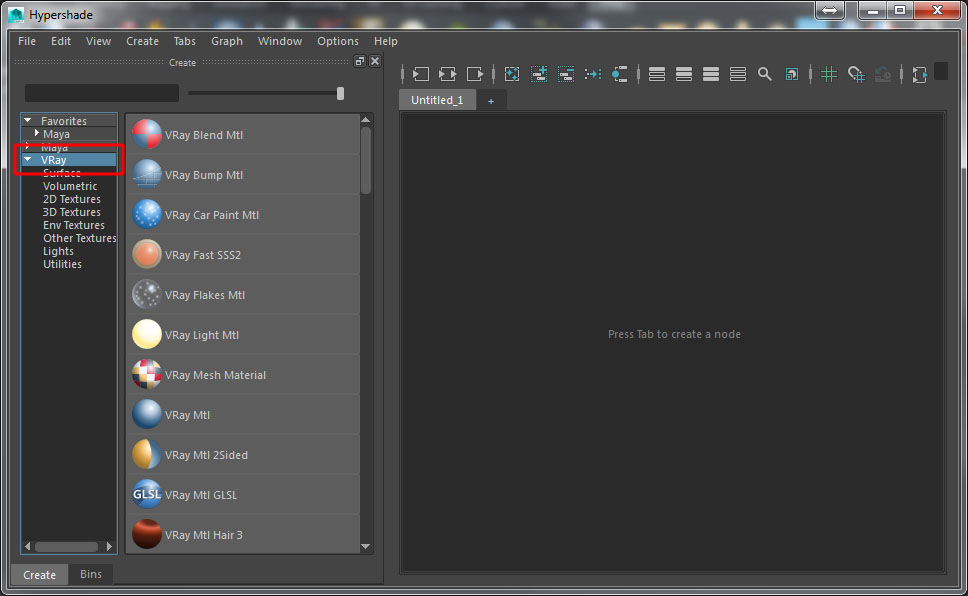Show input and output connections
This screenshot has width=968, height=596.
(x=448, y=74)
